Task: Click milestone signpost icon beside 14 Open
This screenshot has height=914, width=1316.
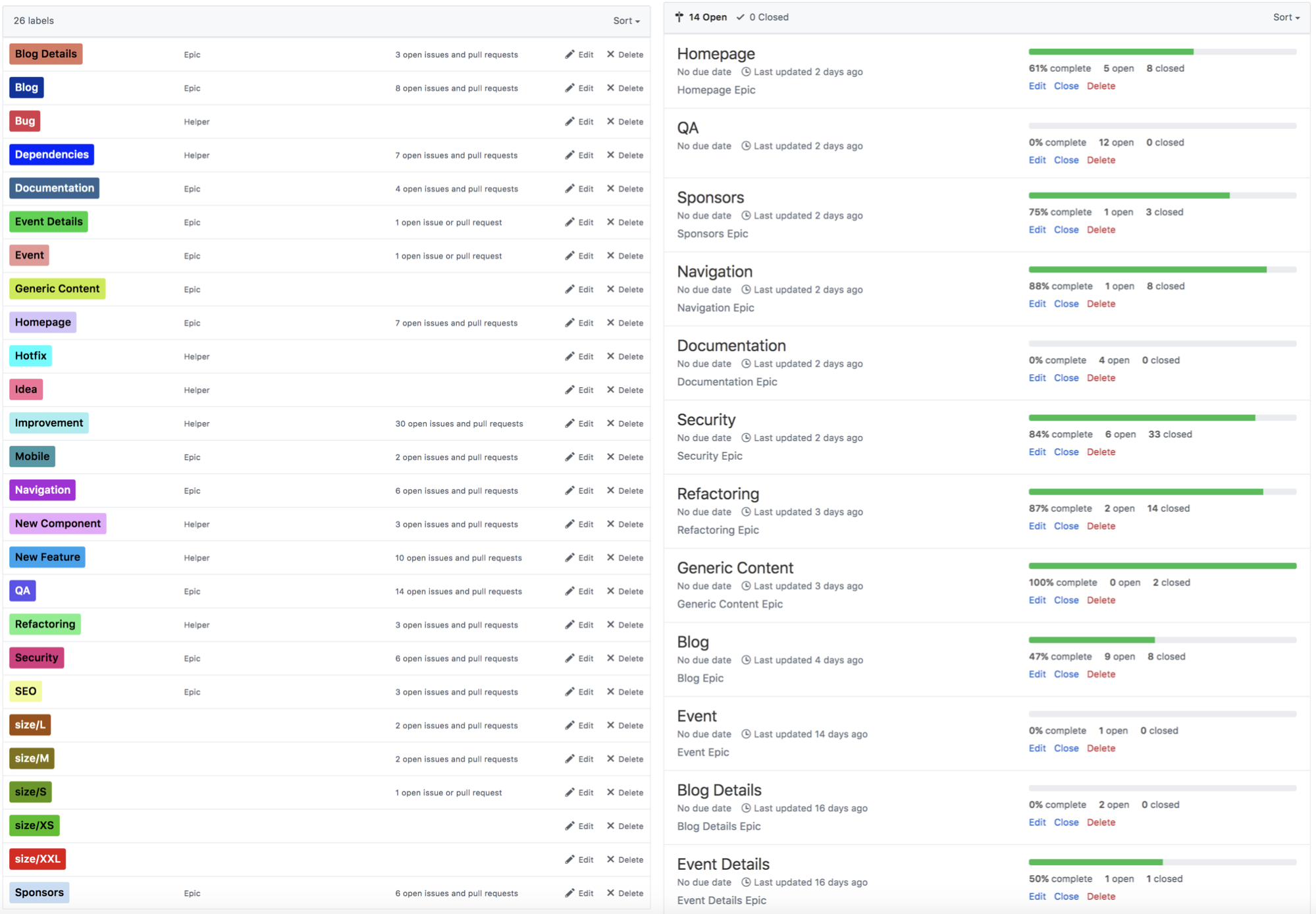Action: [679, 17]
